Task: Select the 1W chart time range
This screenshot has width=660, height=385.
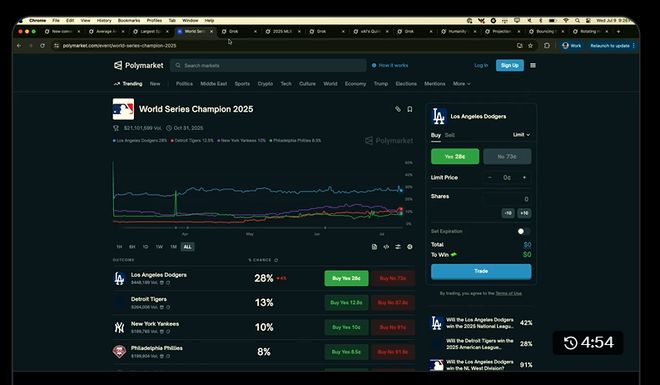Action: 159,247
